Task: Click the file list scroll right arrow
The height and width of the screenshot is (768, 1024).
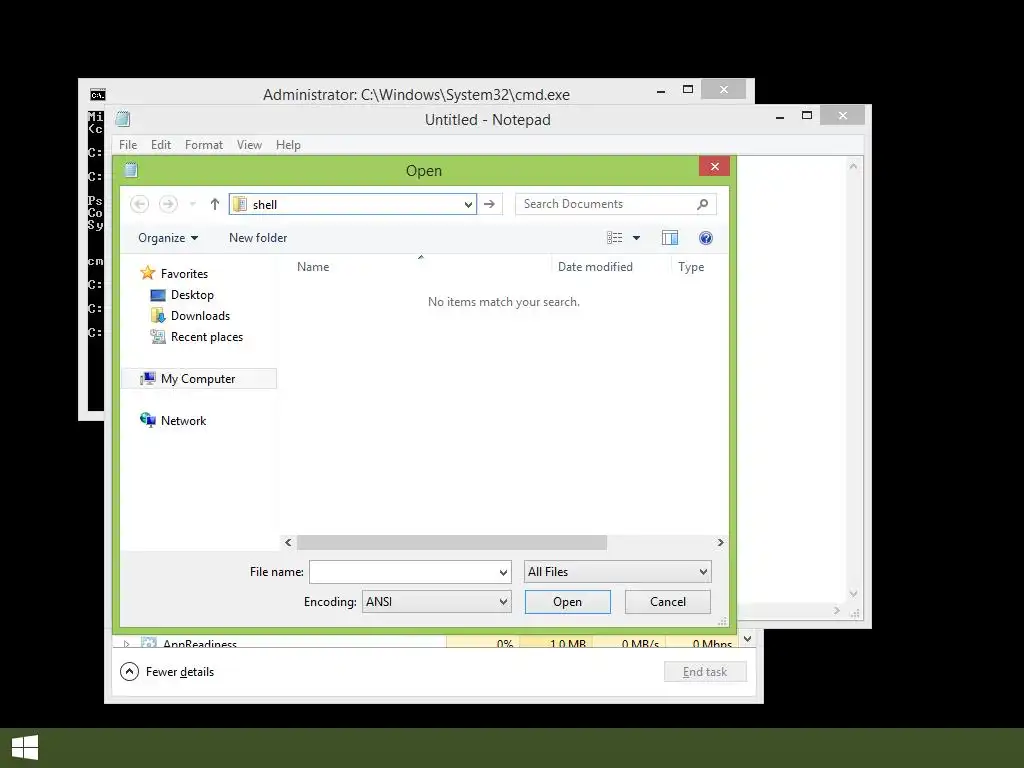Action: 720,543
